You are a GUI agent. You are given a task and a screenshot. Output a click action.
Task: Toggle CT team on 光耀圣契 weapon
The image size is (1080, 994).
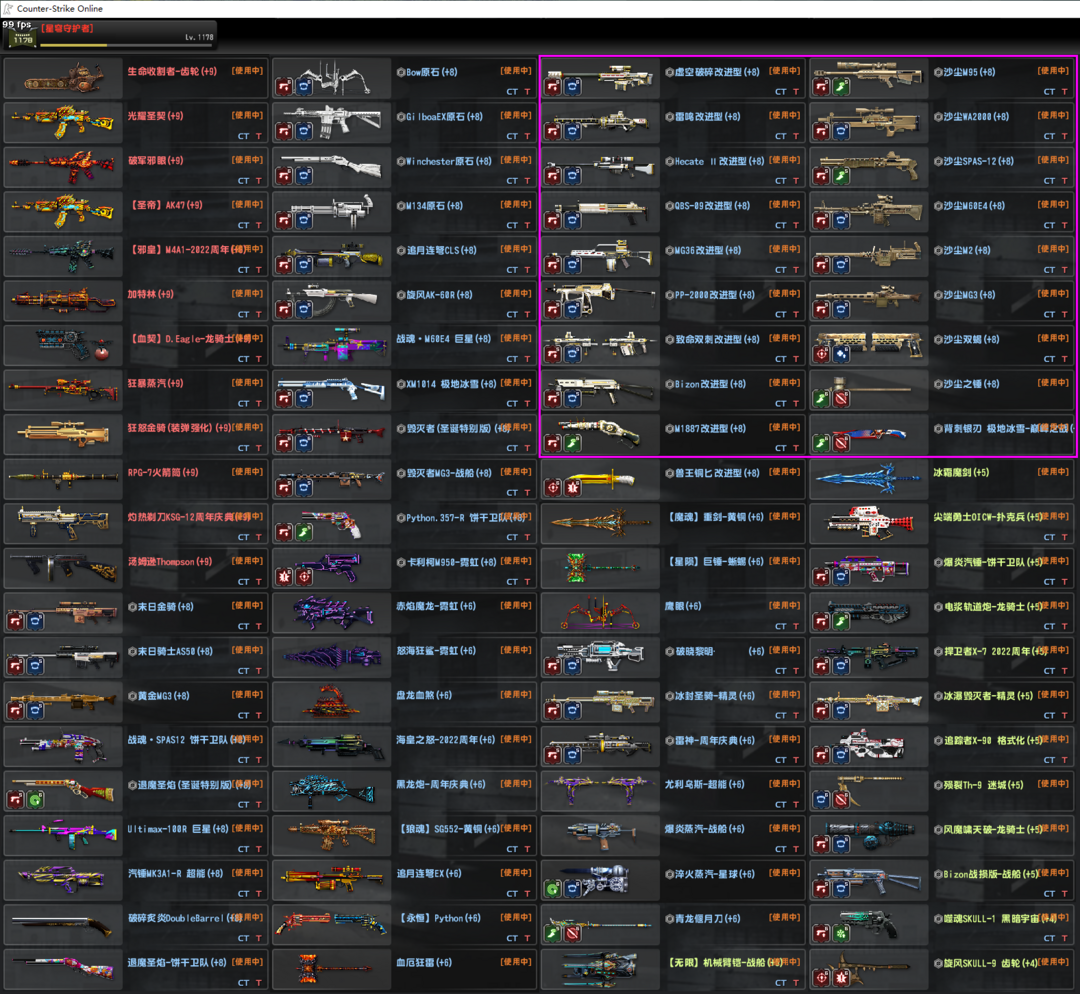point(243,137)
